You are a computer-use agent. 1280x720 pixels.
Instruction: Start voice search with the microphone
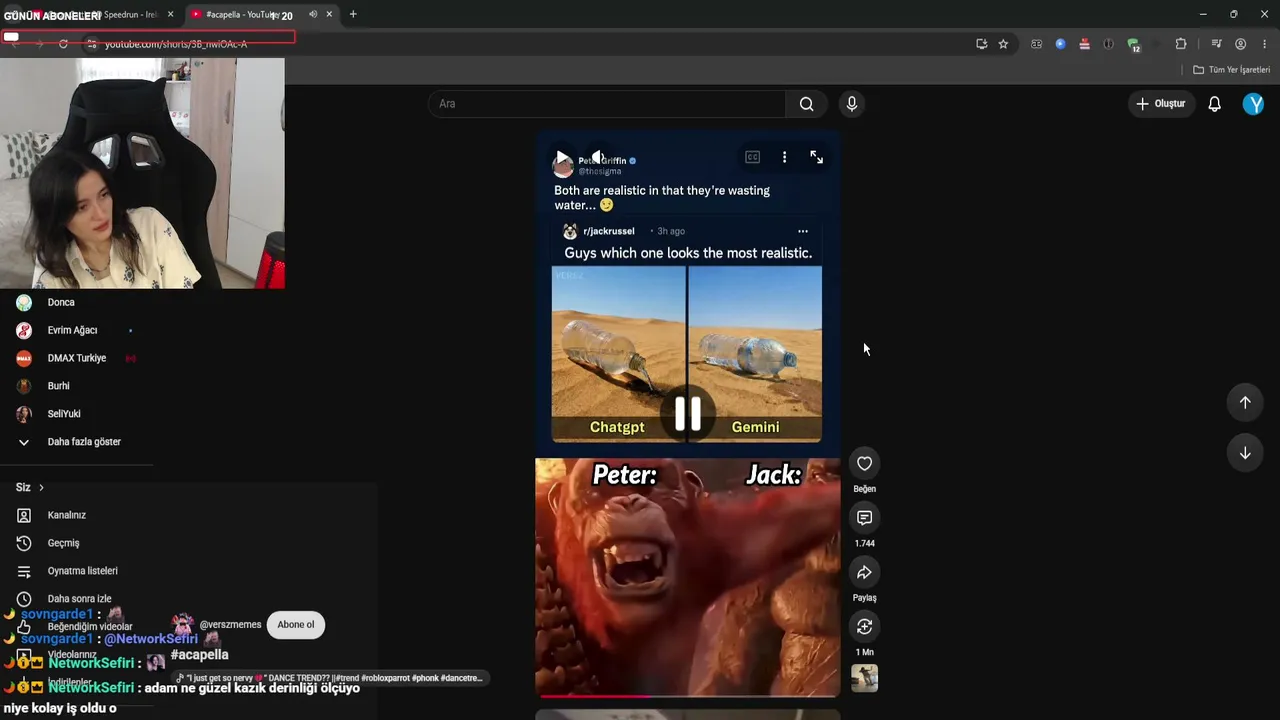click(851, 104)
